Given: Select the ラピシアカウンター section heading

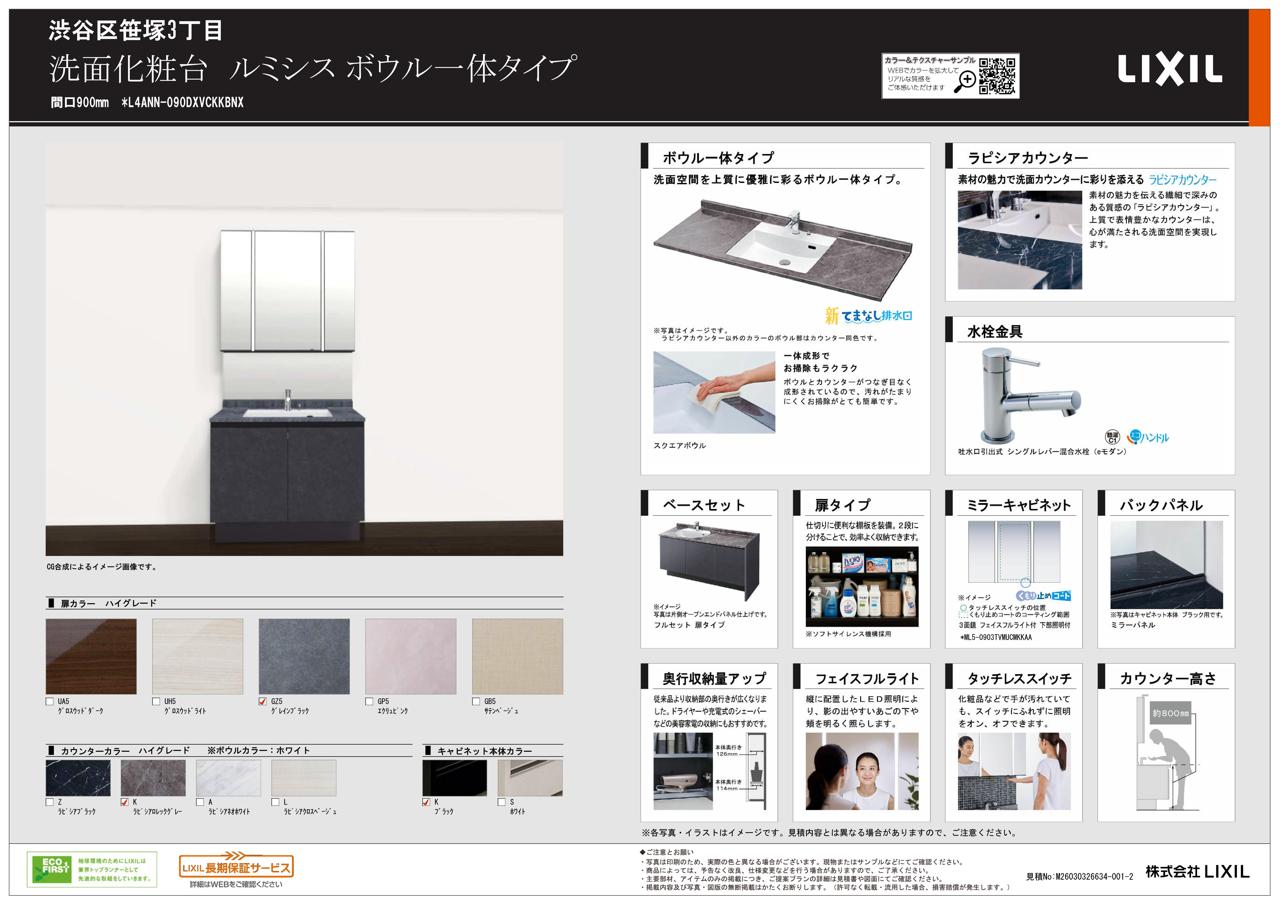Looking at the screenshot, I should (x=1027, y=158).
